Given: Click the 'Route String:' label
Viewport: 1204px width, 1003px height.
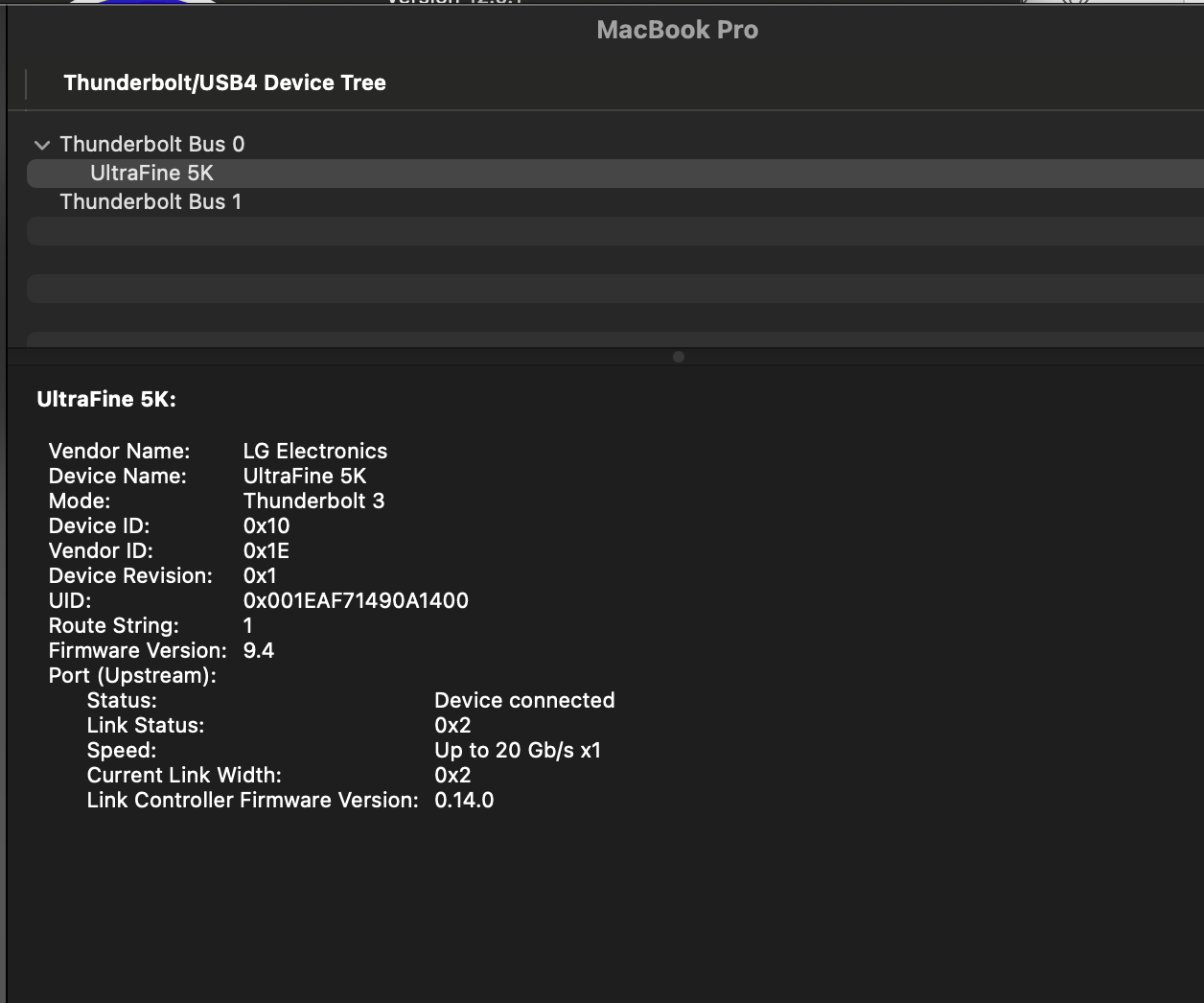Looking at the screenshot, I should coord(114,625).
